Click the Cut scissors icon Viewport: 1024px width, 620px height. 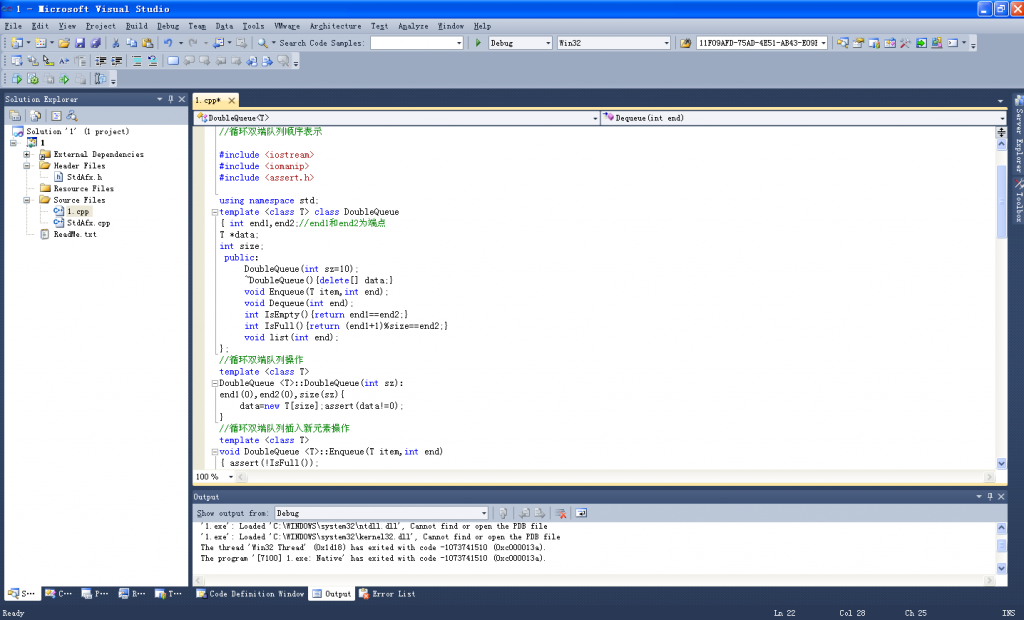pos(116,43)
